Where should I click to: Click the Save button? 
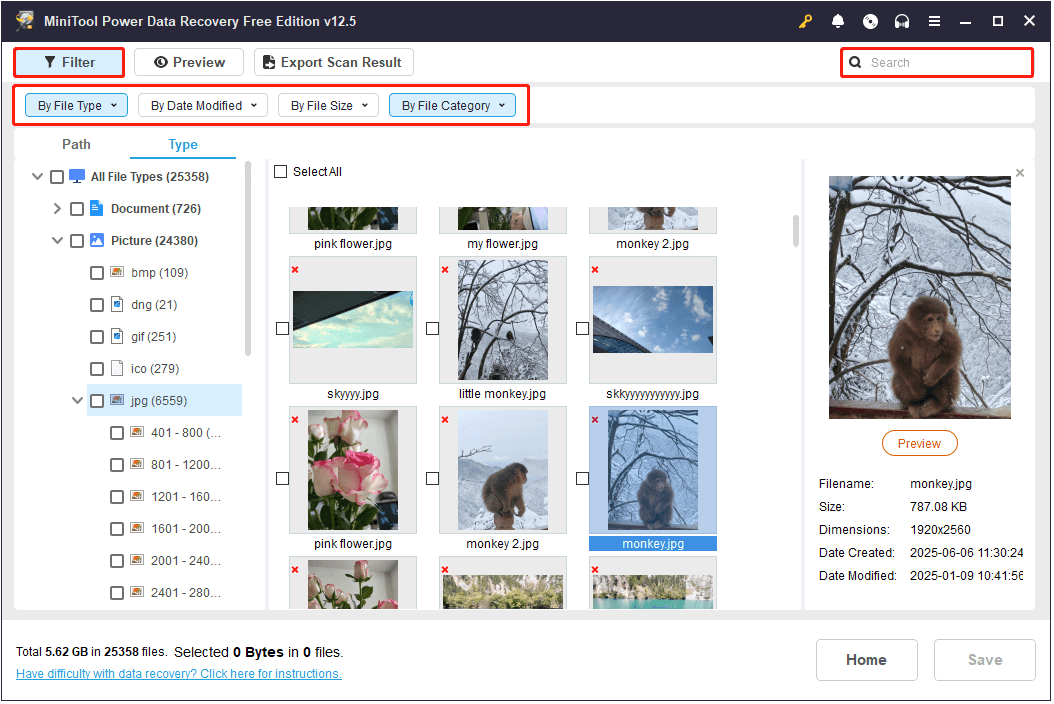984,660
